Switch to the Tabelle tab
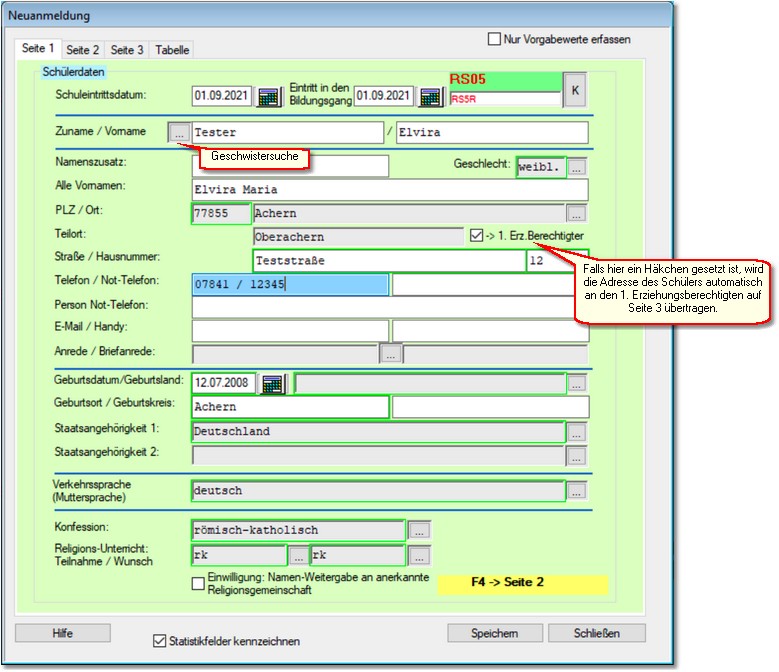This screenshot has height=672, width=779. pyautogui.click(x=171, y=49)
